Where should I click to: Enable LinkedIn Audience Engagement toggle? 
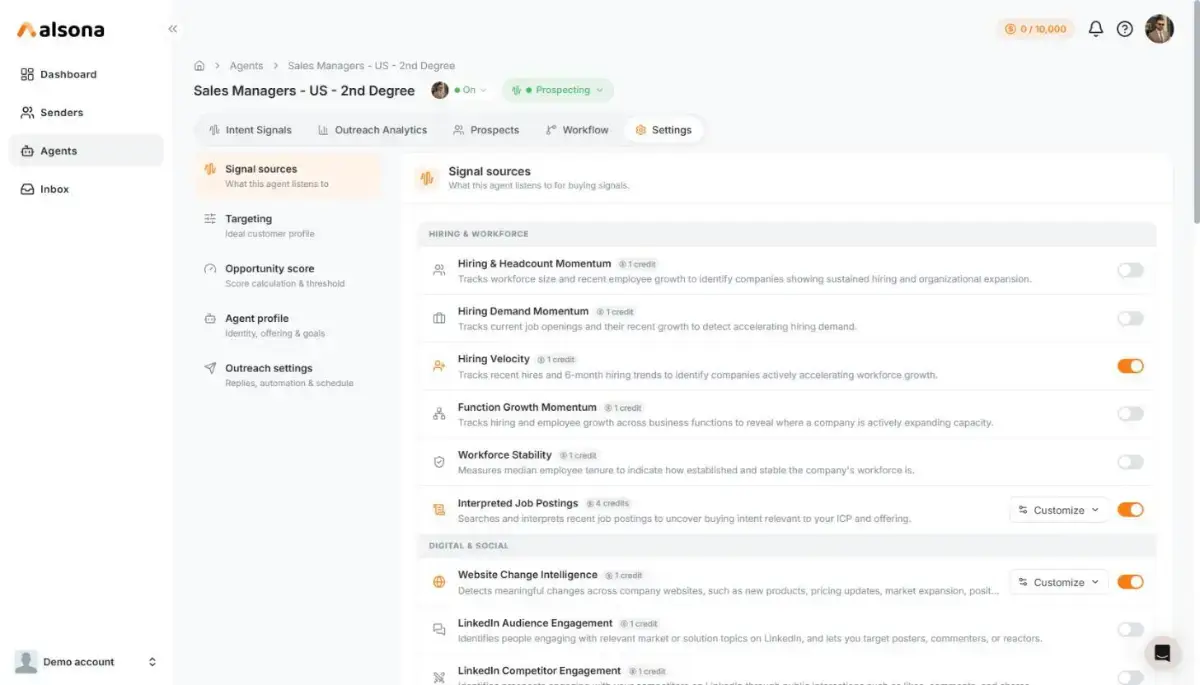[x=1130, y=630]
